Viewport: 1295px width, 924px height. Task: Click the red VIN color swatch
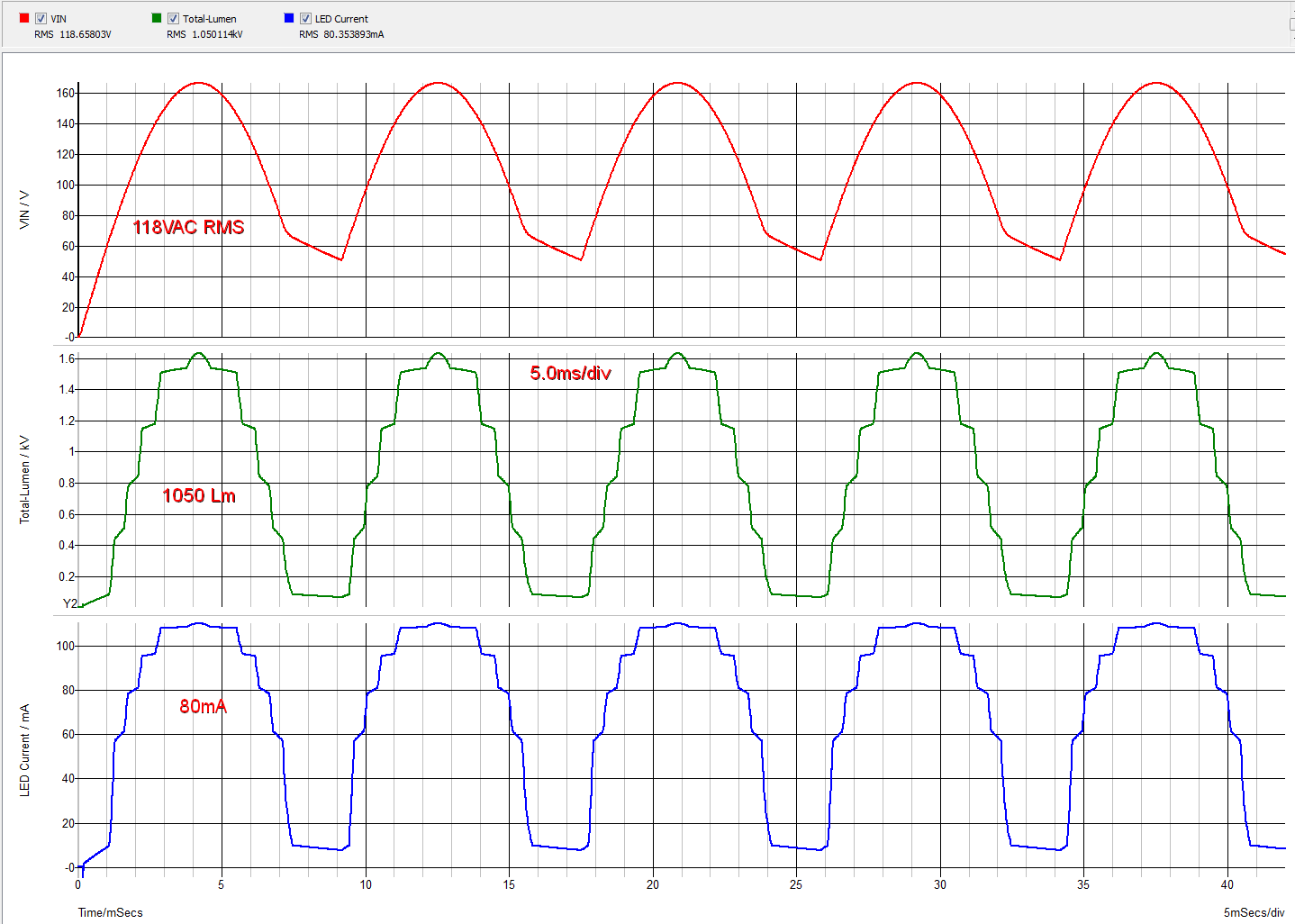pos(24,18)
